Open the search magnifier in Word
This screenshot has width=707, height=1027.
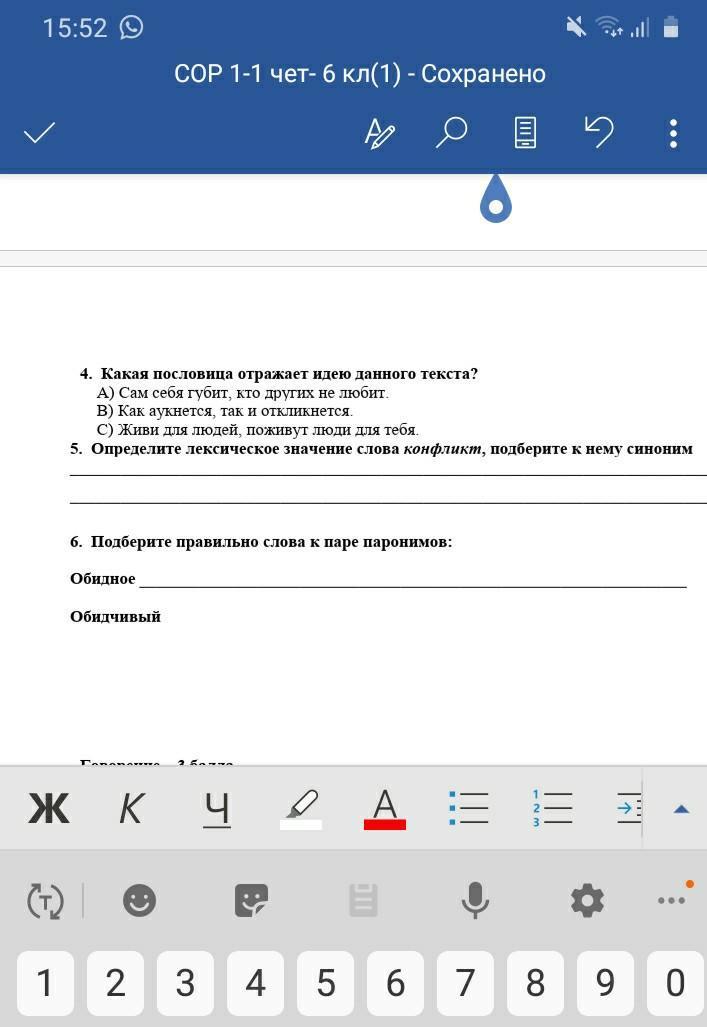pyautogui.click(x=451, y=132)
